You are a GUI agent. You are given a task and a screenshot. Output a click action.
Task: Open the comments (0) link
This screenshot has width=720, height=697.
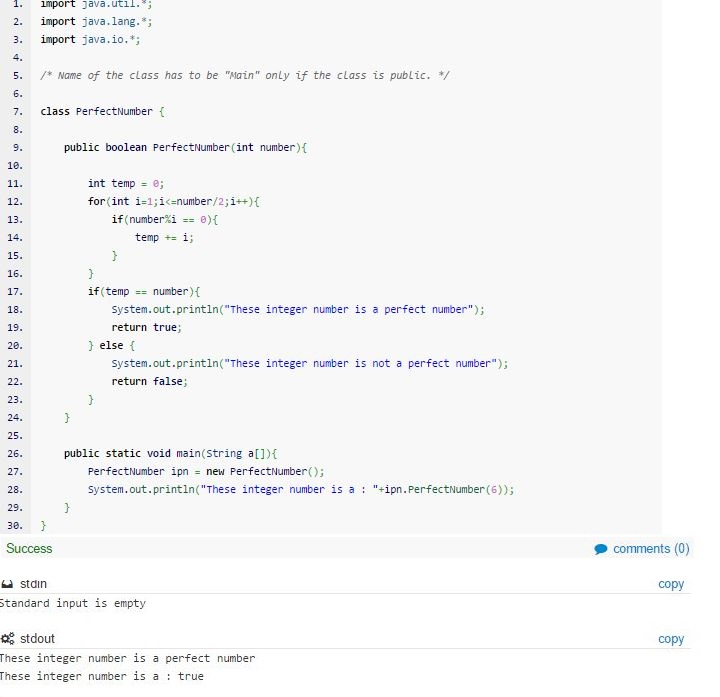click(651, 549)
